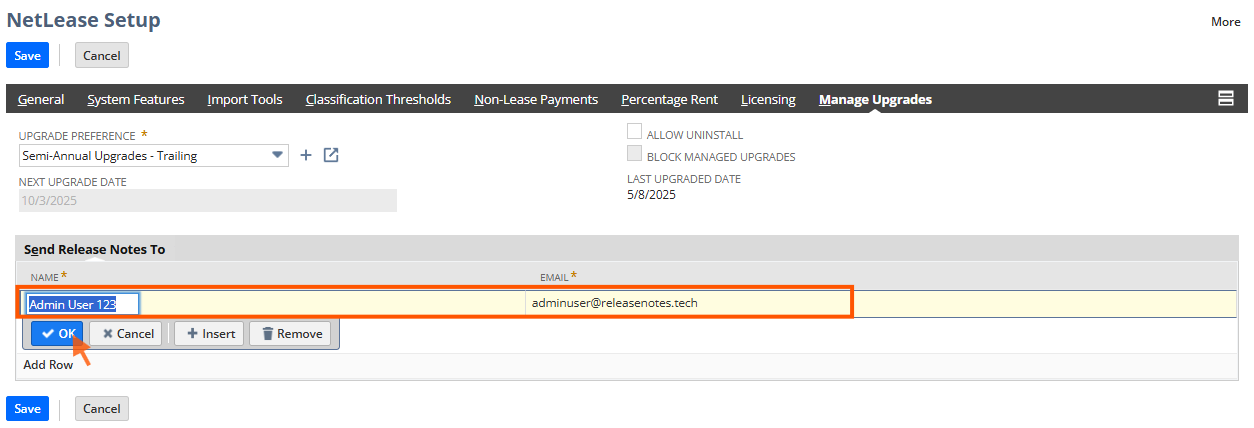The height and width of the screenshot is (428, 1254).
Task: Click the Insert row button
Action: tap(209, 334)
